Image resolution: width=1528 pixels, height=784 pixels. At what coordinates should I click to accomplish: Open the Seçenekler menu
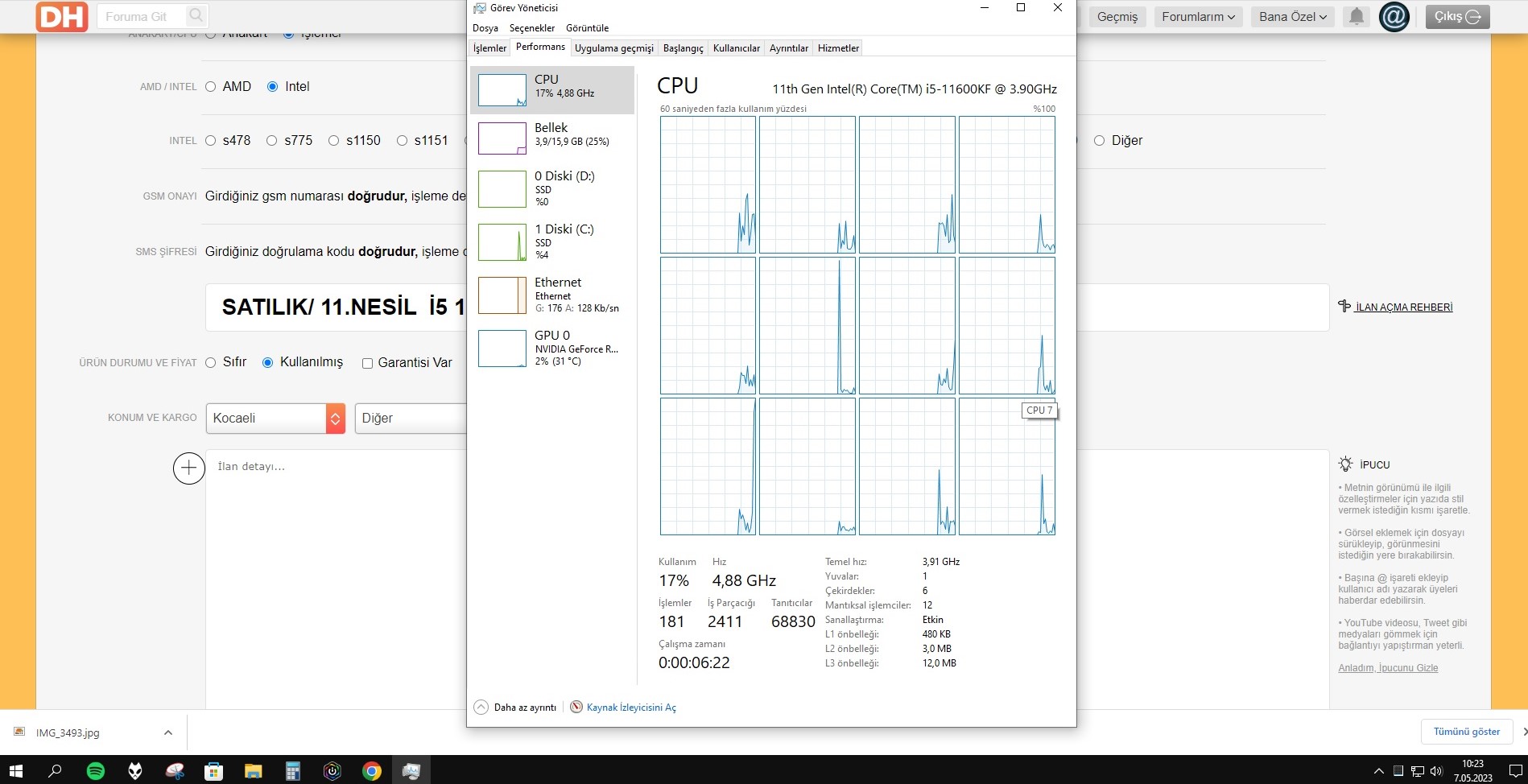coord(531,28)
